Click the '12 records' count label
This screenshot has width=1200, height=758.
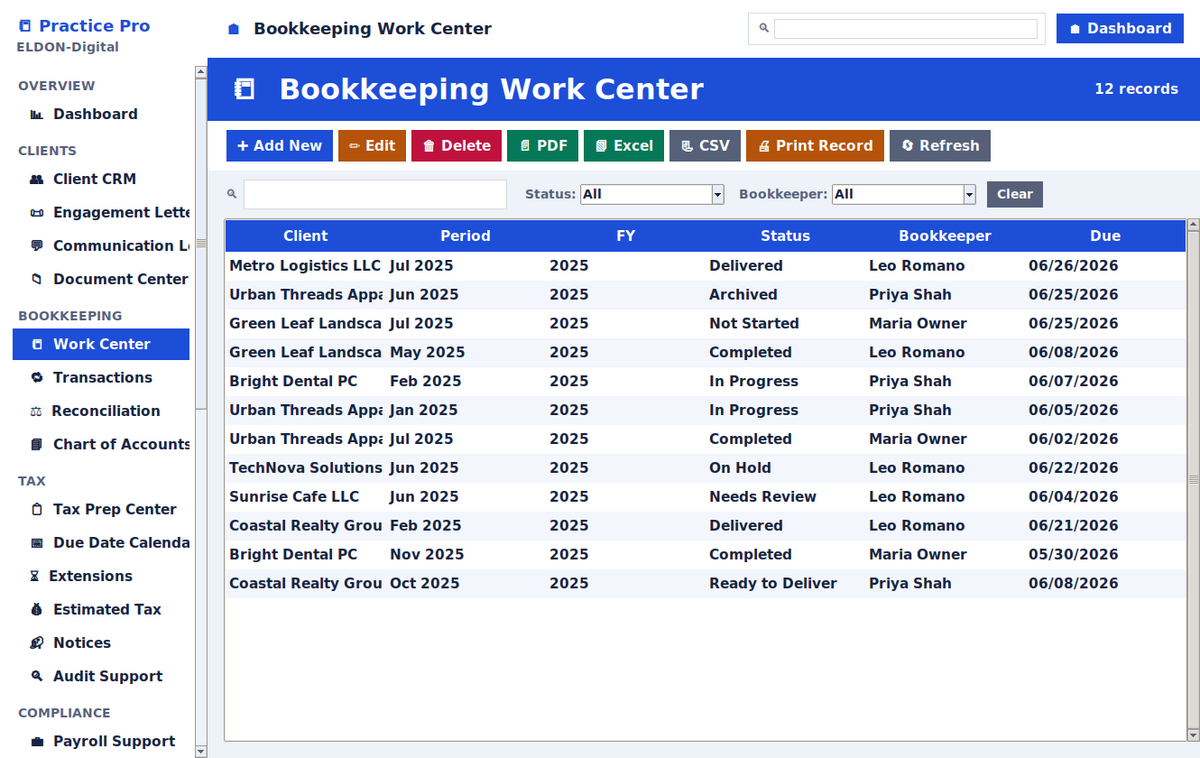tap(1136, 89)
